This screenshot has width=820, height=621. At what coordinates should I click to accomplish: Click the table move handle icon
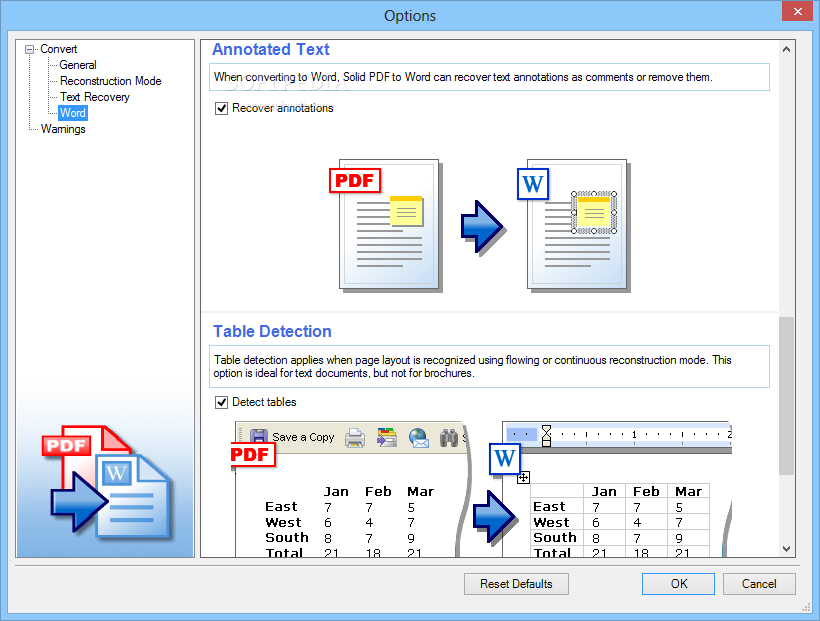[523, 478]
